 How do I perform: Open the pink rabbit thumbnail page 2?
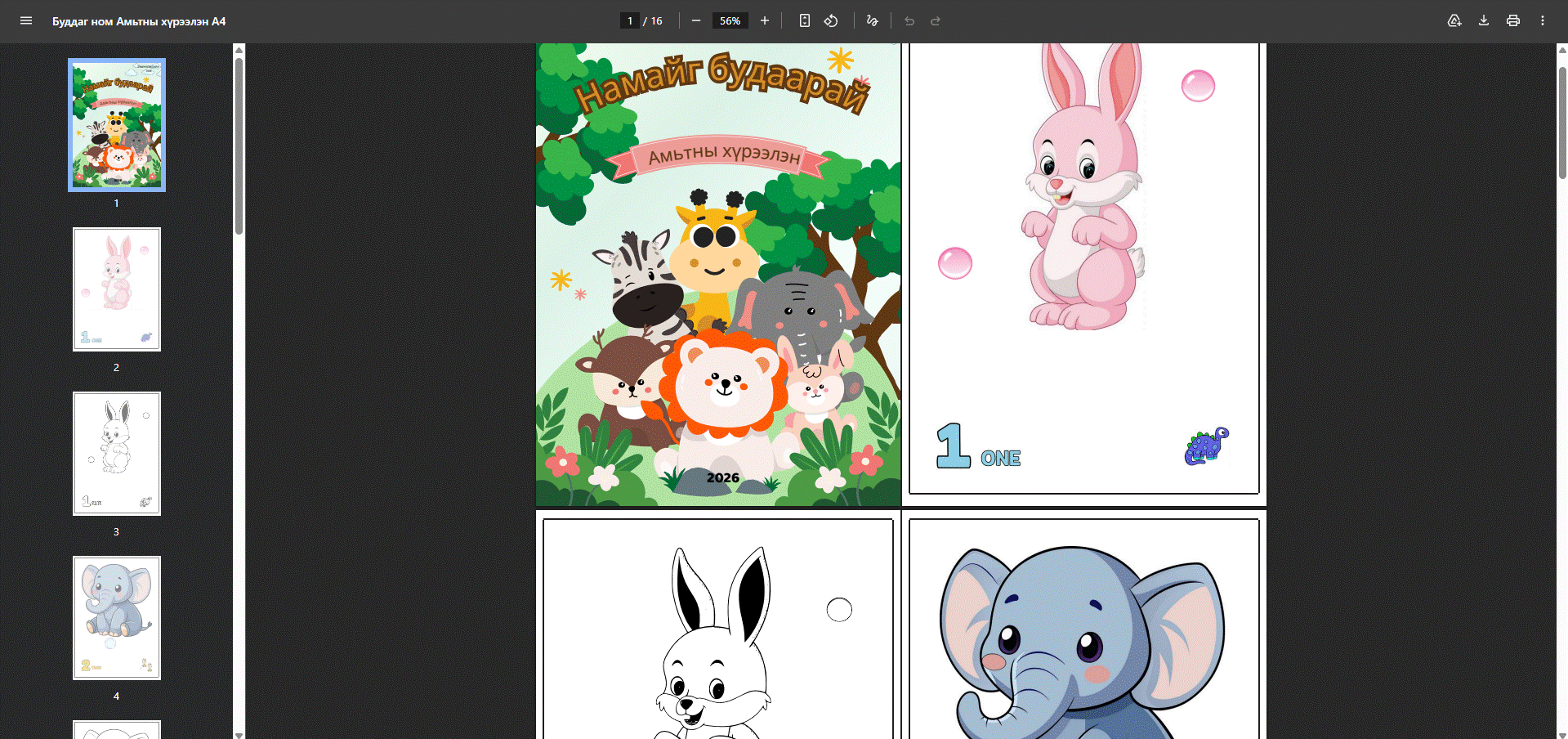point(117,289)
